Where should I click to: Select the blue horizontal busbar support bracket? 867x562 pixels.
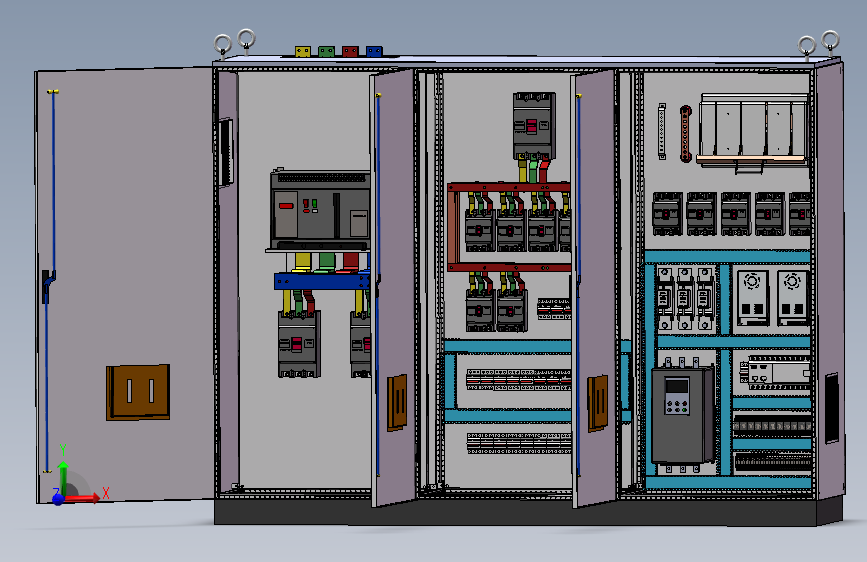322,281
